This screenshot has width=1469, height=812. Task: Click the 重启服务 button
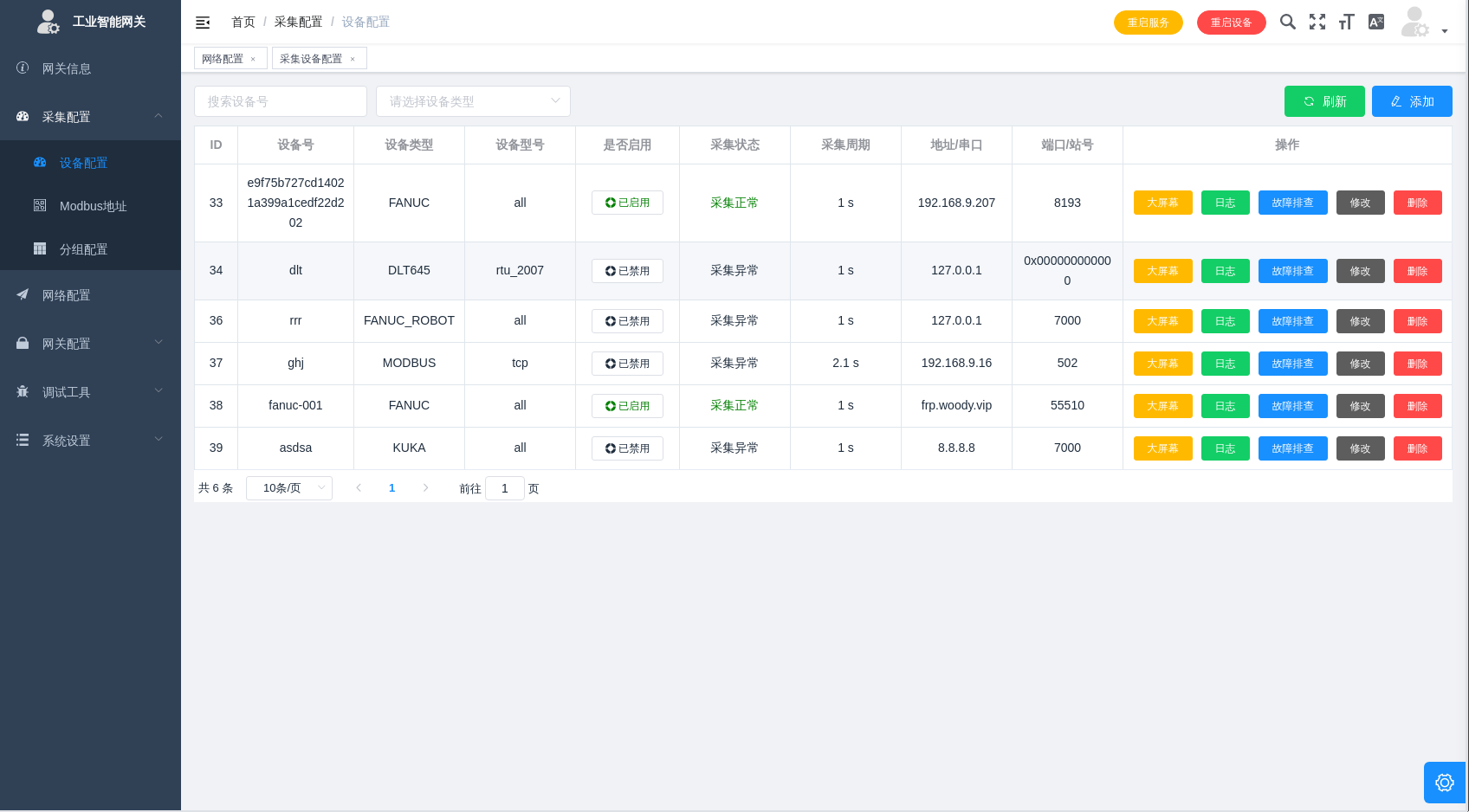point(1149,23)
